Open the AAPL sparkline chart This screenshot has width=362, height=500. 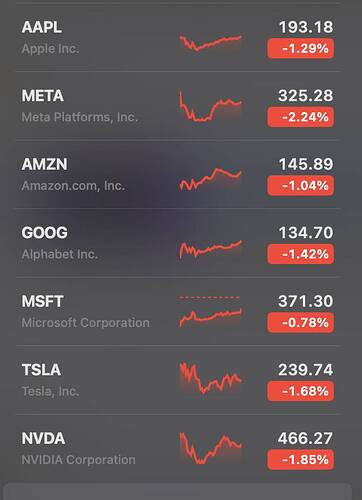210,42
